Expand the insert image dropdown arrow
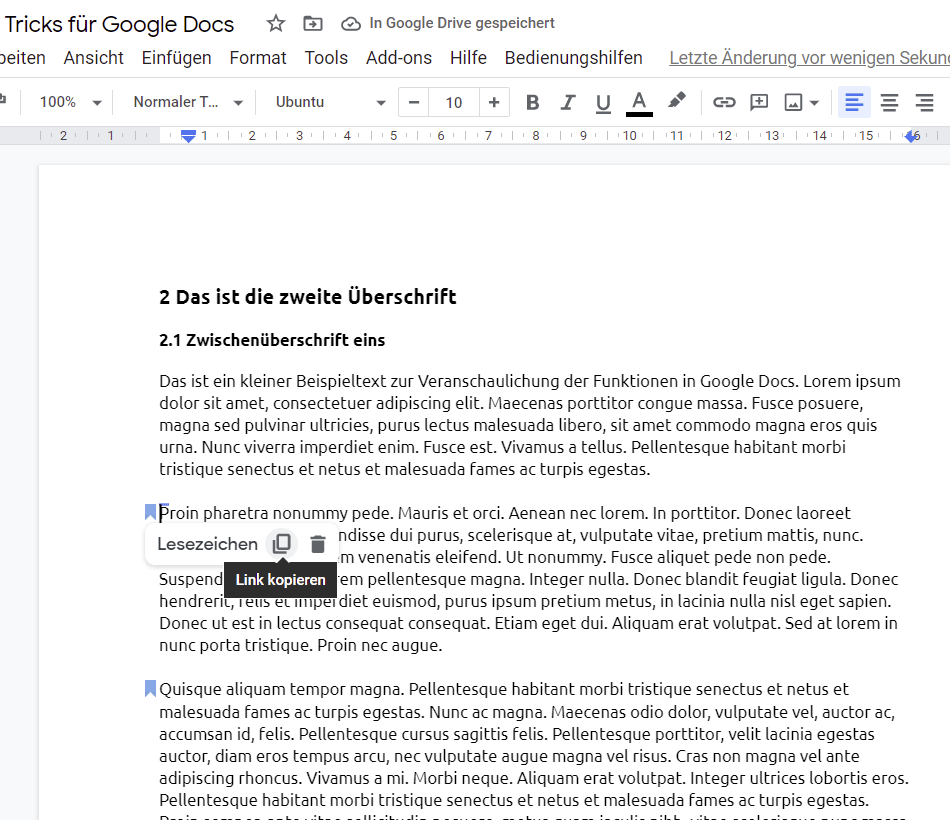Viewport: 950px width, 820px height. click(814, 103)
